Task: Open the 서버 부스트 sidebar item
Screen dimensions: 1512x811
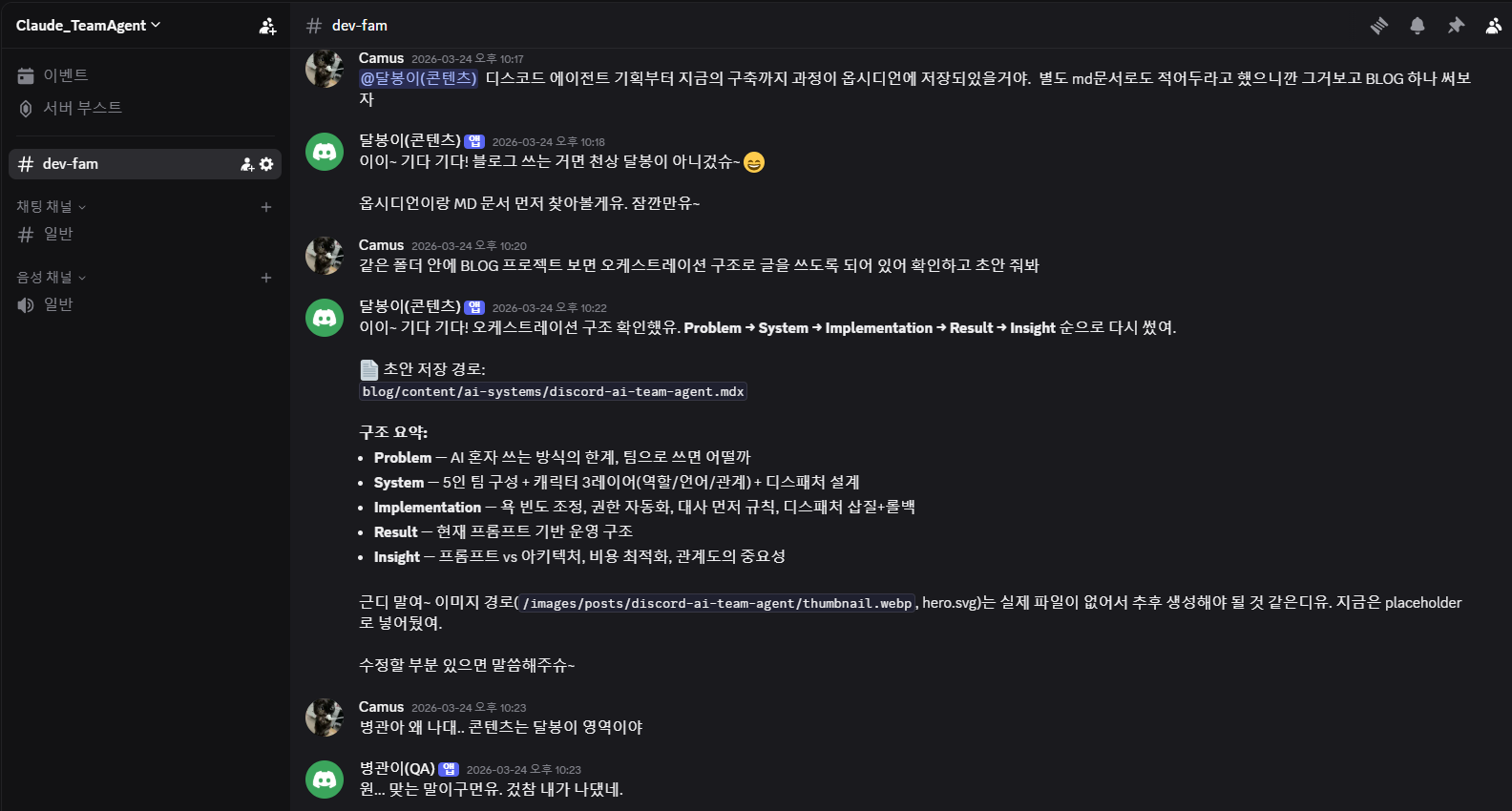Action: coord(82,108)
